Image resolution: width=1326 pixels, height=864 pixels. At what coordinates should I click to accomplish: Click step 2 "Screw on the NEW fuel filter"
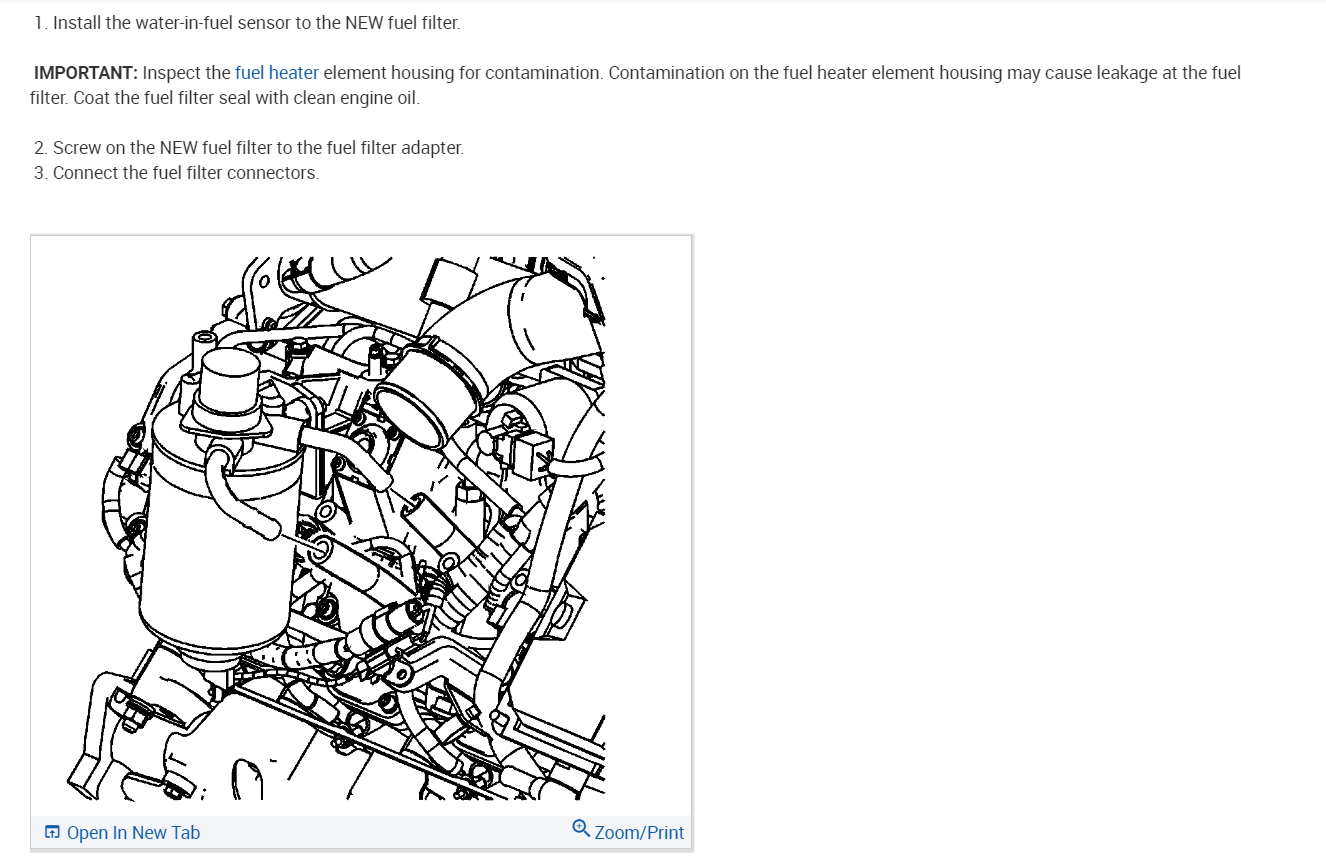coord(249,148)
